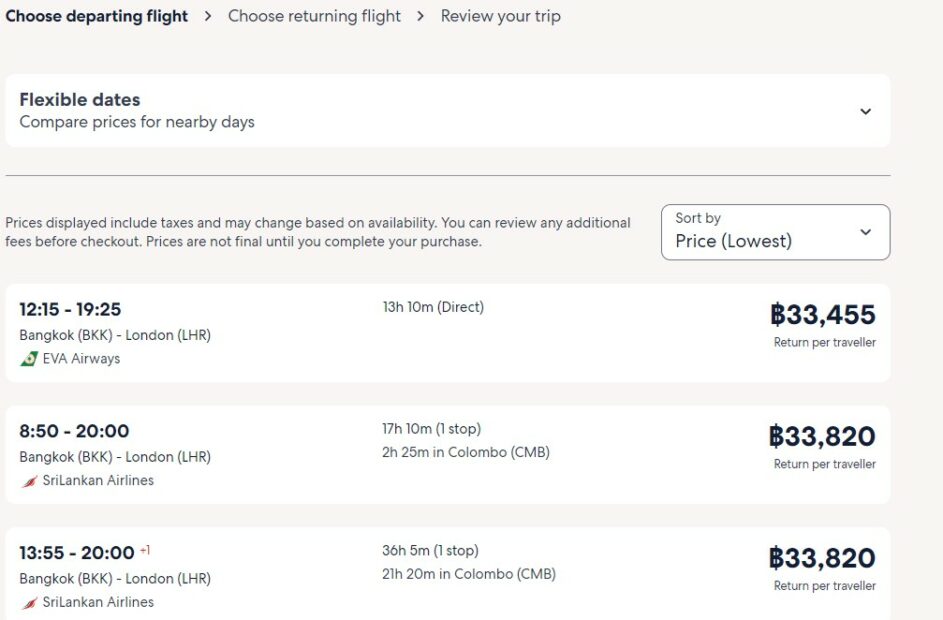Select the 8:50 - 20:00 SriLankan flight
Screen dimensions: 943x620
447,455
